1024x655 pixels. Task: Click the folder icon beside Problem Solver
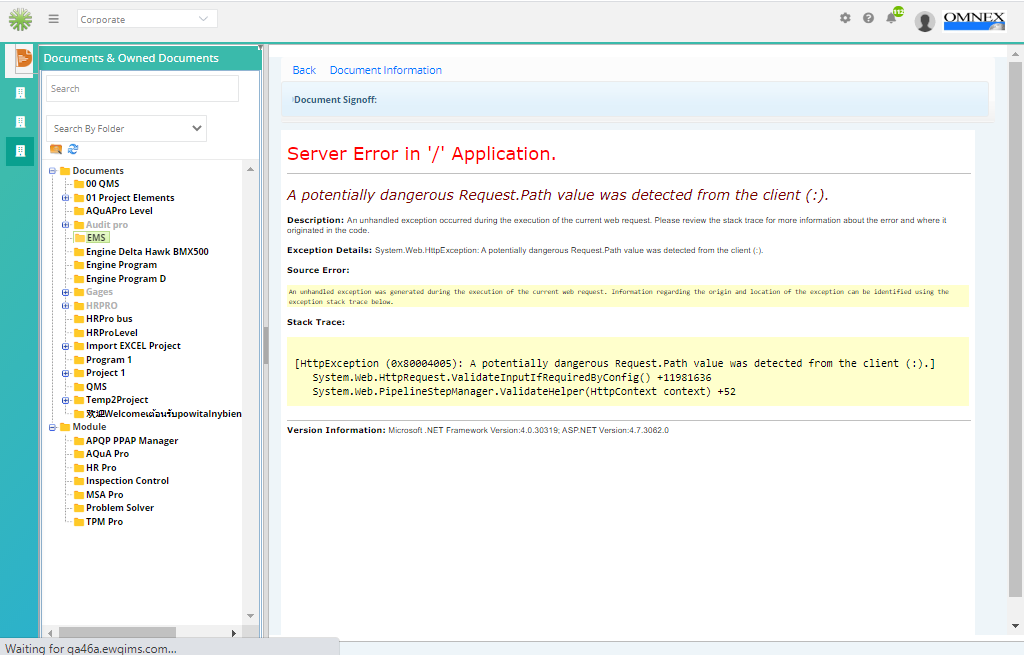click(x=79, y=508)
